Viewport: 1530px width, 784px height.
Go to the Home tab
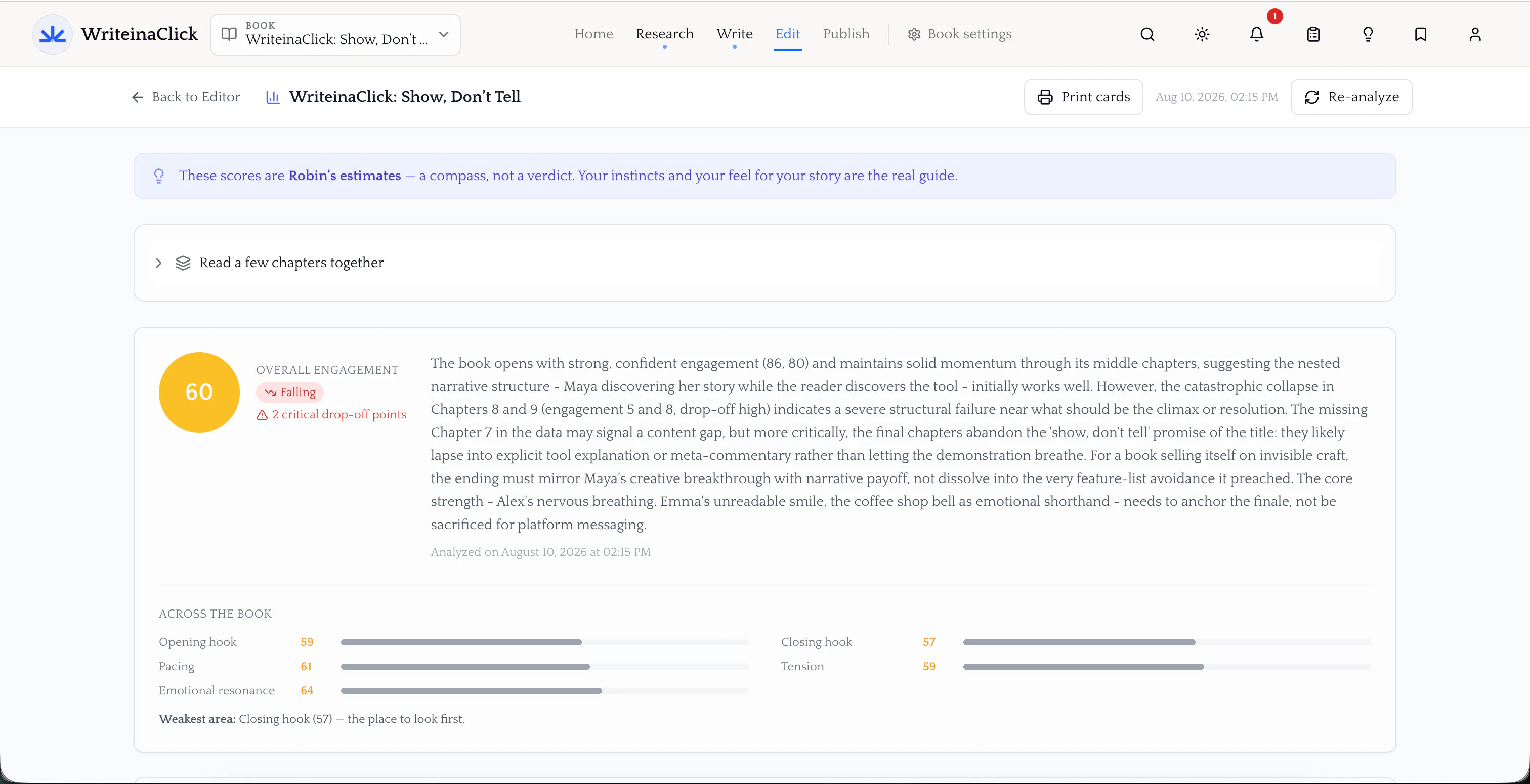point(593,34)
